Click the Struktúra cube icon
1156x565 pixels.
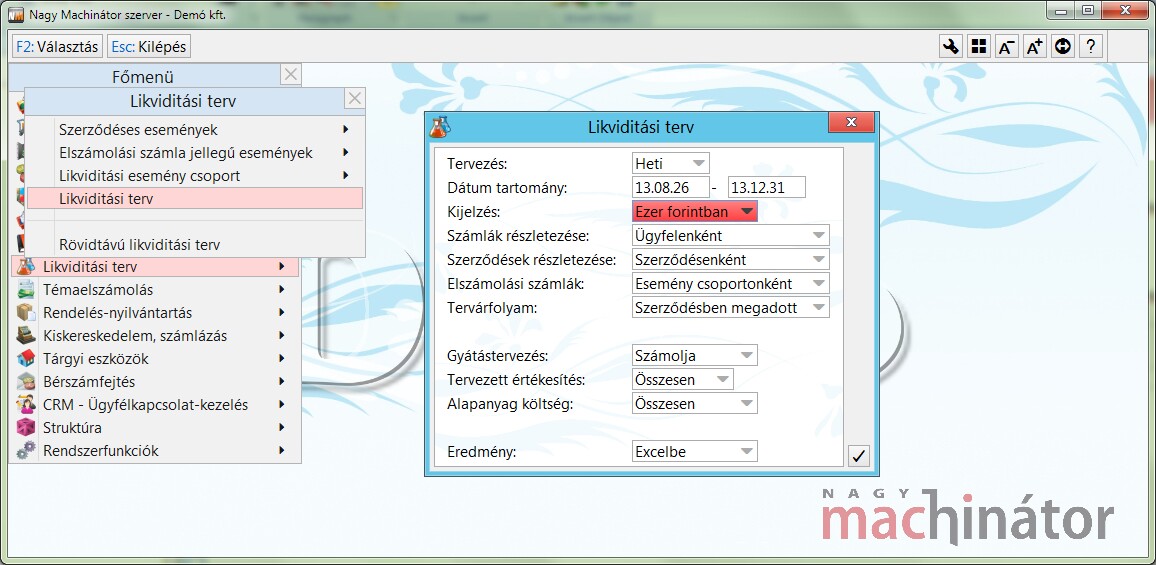coord(26,427)
